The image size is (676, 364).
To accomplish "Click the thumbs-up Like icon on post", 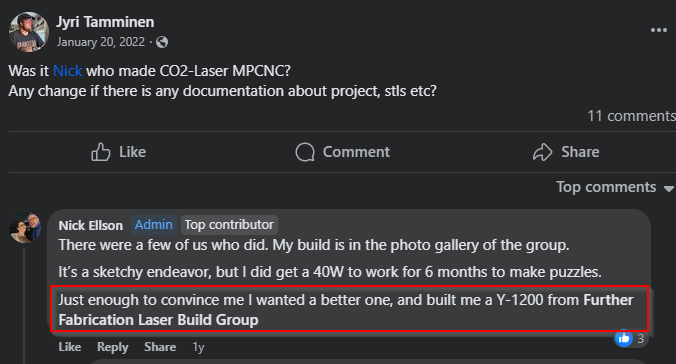I will click(x=100, y=152).
